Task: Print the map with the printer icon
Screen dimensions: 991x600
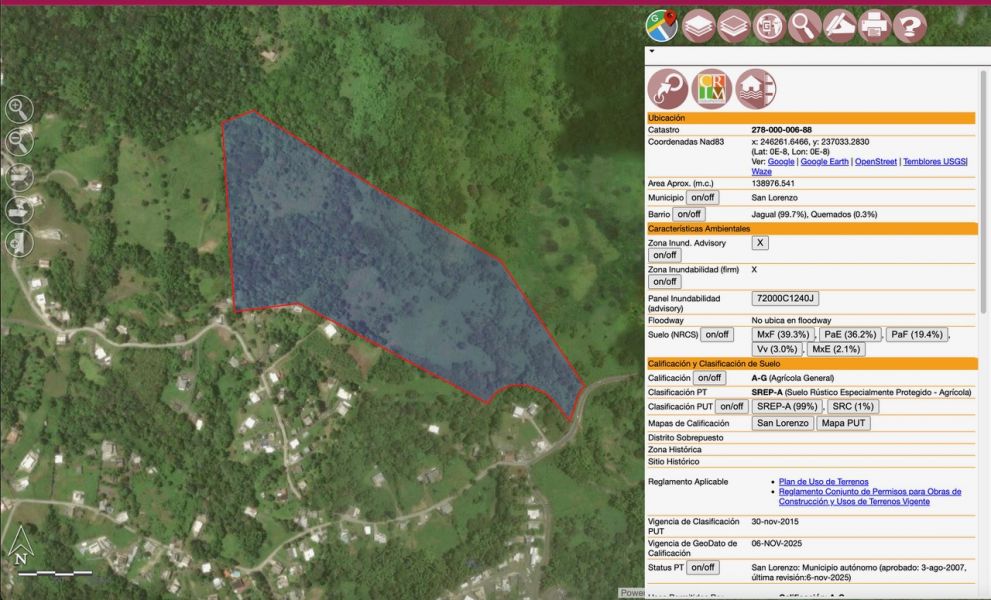Action: [873, 26]
